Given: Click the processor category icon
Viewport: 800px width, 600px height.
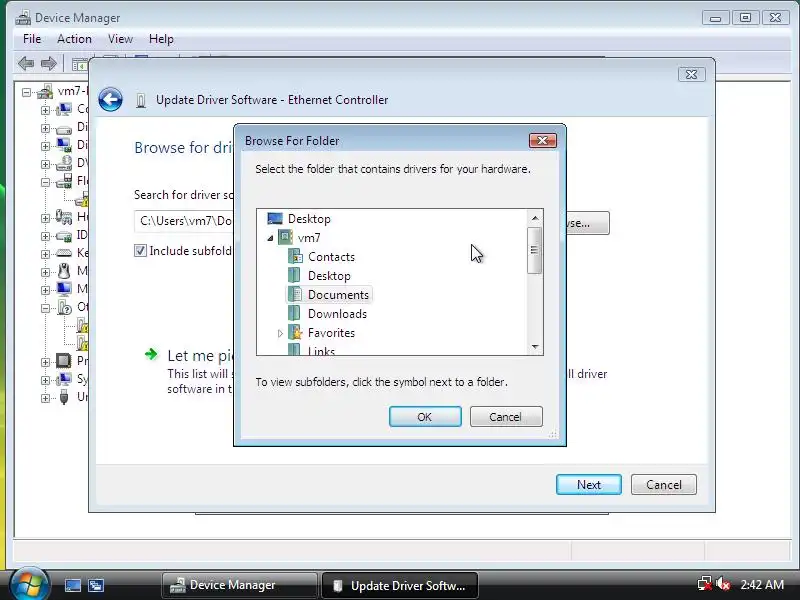Looking at the screenshot, I should (64, 361).
